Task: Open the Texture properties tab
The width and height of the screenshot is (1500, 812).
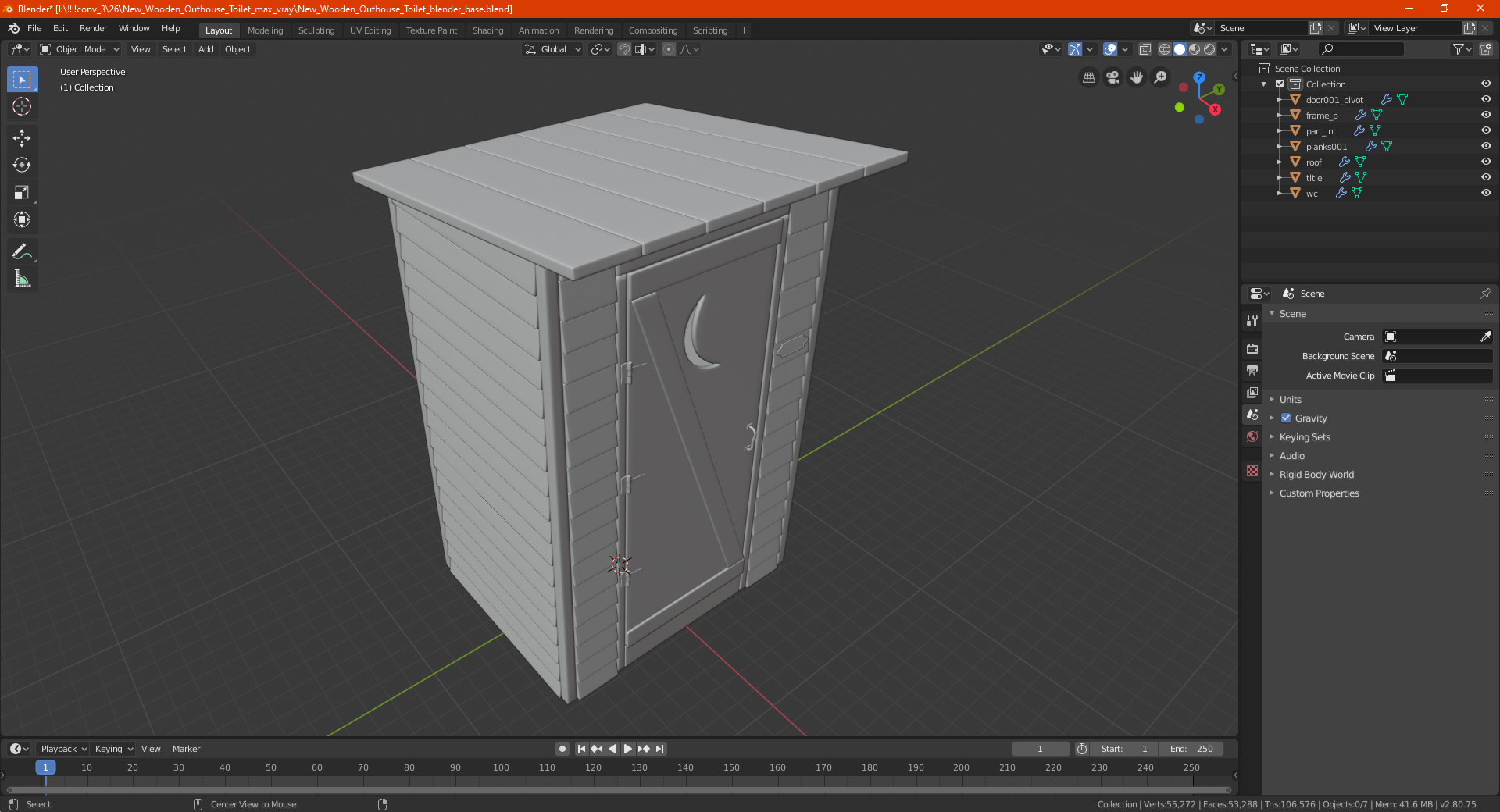Action: pos(1252,471)
